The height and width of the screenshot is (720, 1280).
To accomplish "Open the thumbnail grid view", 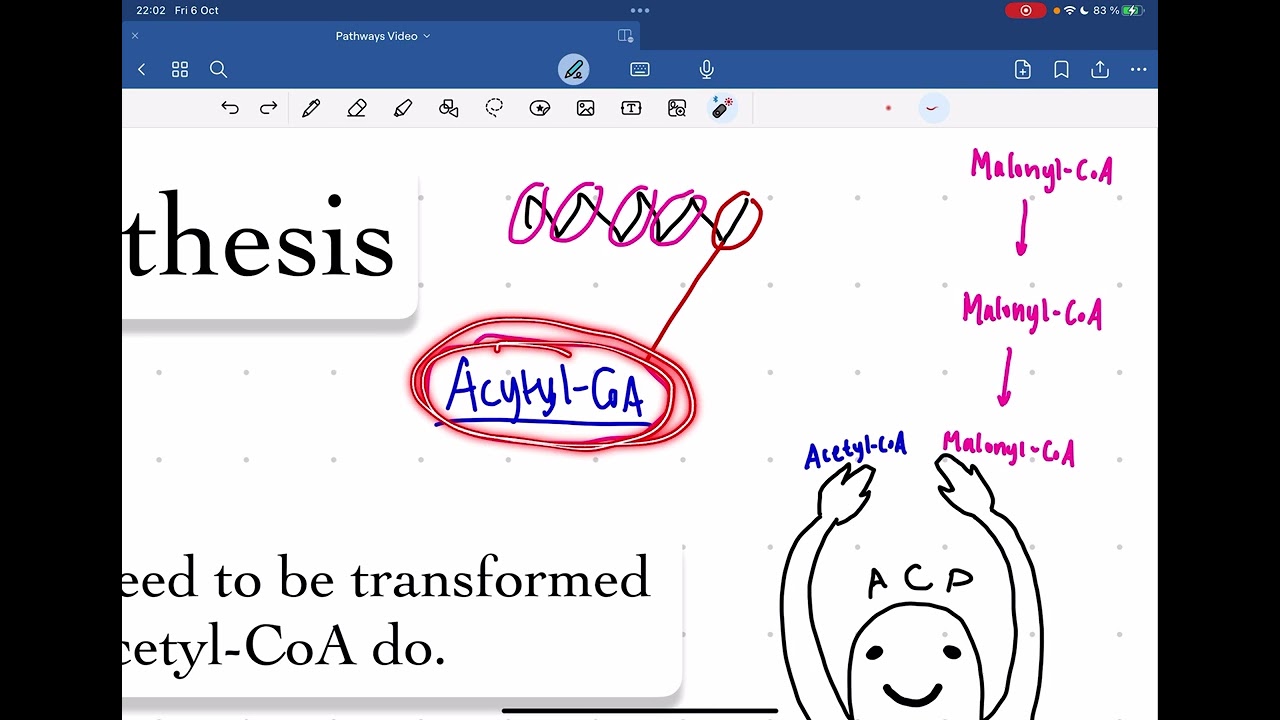I will click(x=180, y=70).
